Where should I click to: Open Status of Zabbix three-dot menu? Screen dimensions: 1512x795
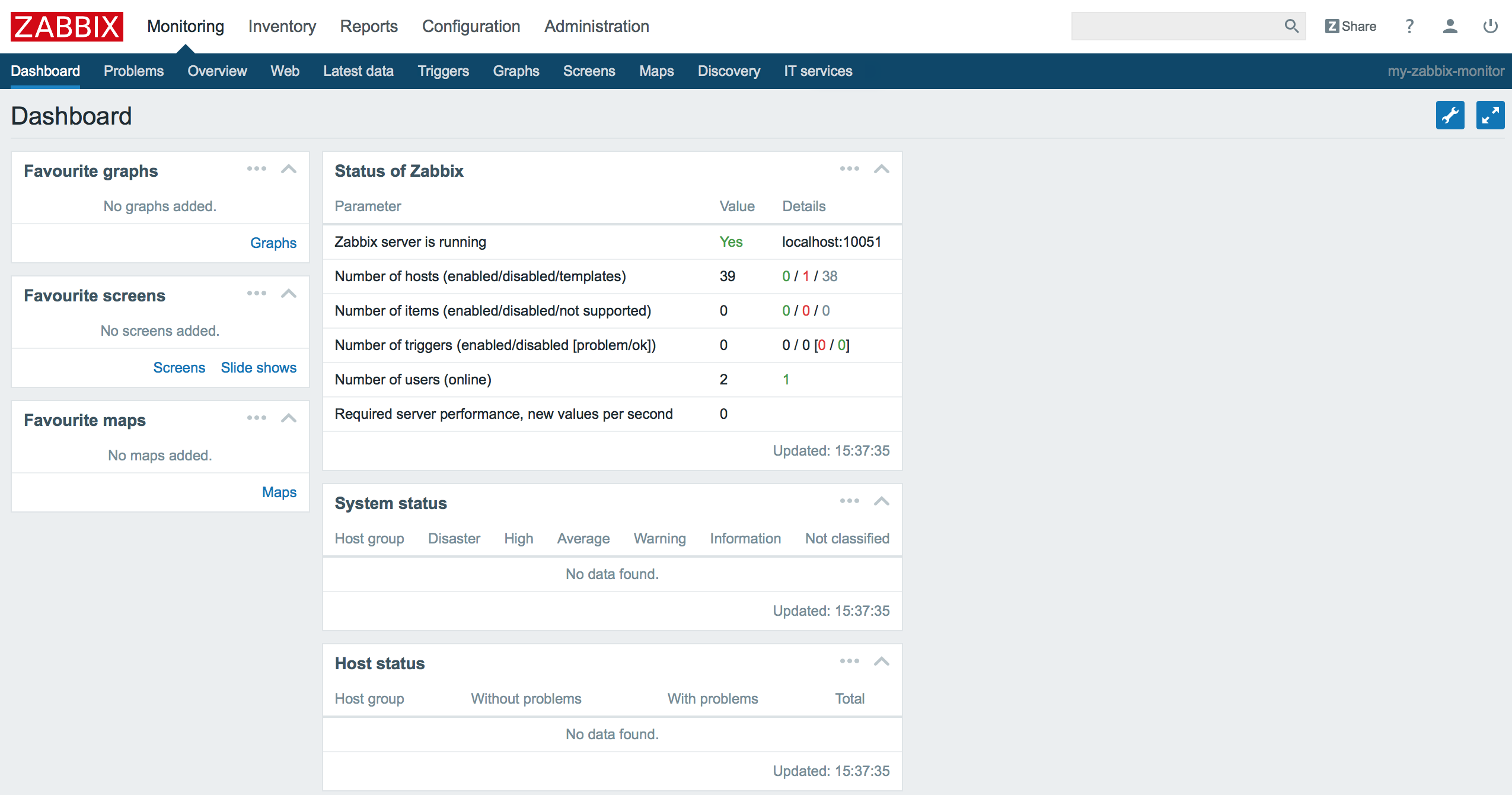click(850, 169)
